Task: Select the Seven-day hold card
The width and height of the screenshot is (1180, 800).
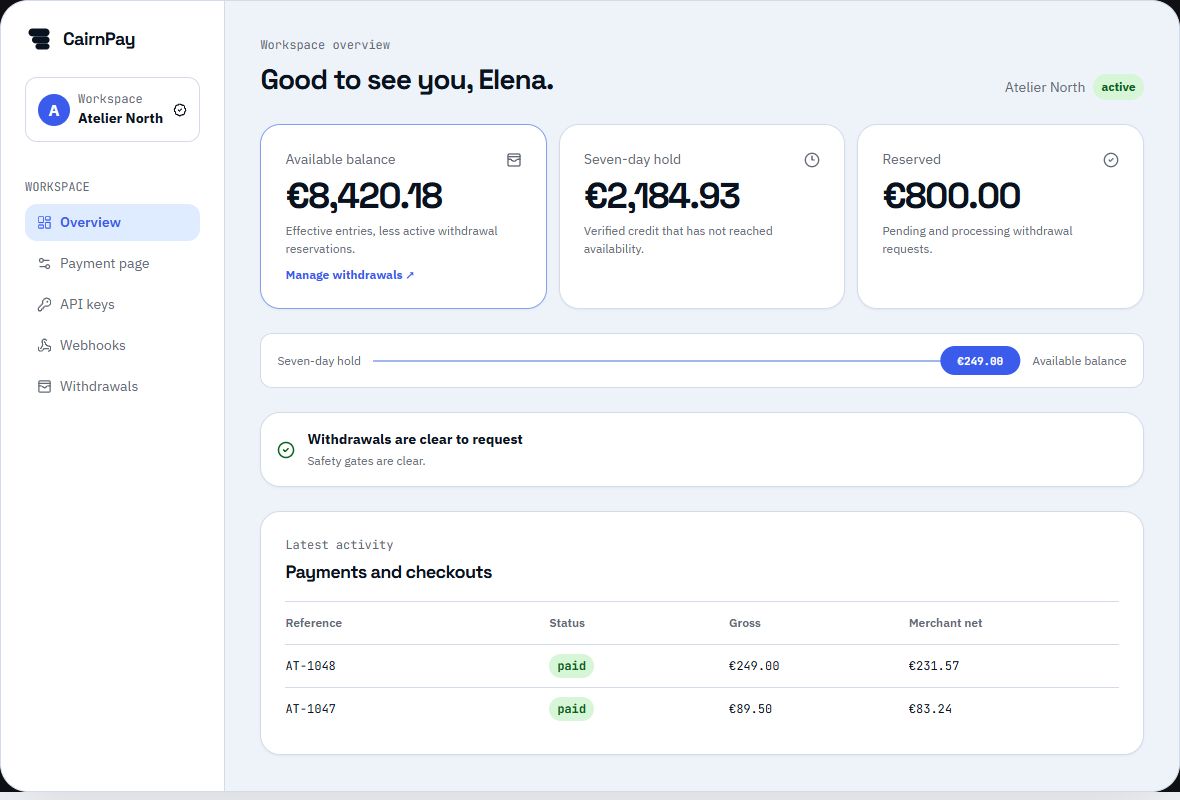Action: [x=701, y=216]
